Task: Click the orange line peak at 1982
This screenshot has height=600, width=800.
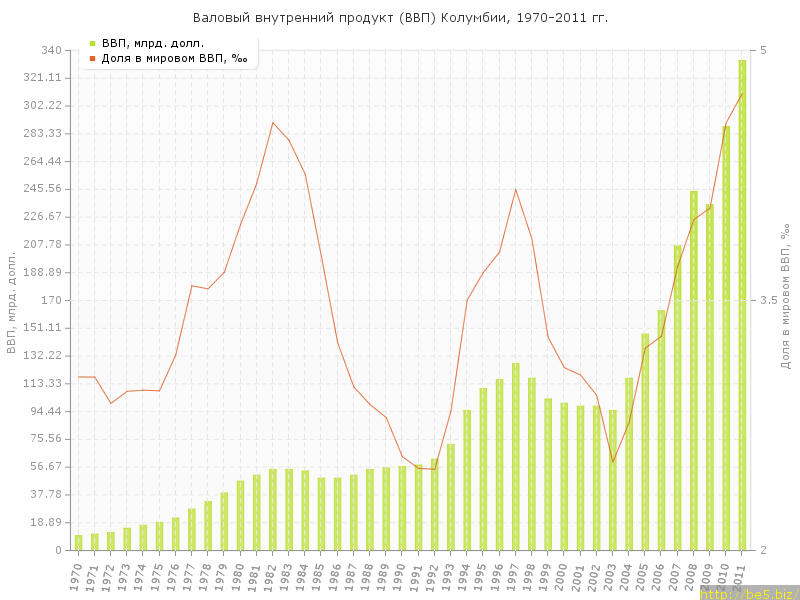Action: point(273,122)
